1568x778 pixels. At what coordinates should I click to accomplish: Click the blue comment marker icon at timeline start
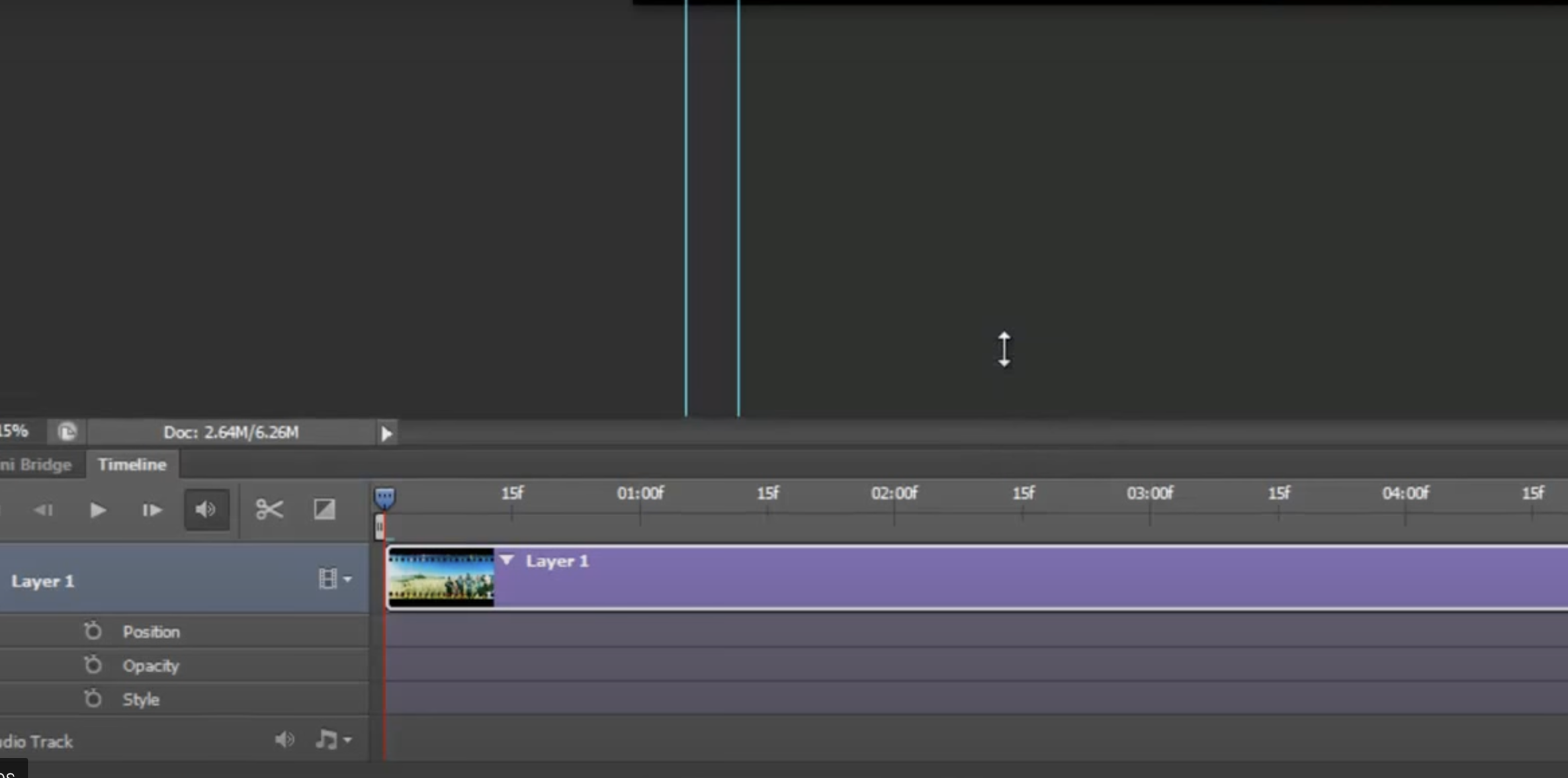pos(384,496)
